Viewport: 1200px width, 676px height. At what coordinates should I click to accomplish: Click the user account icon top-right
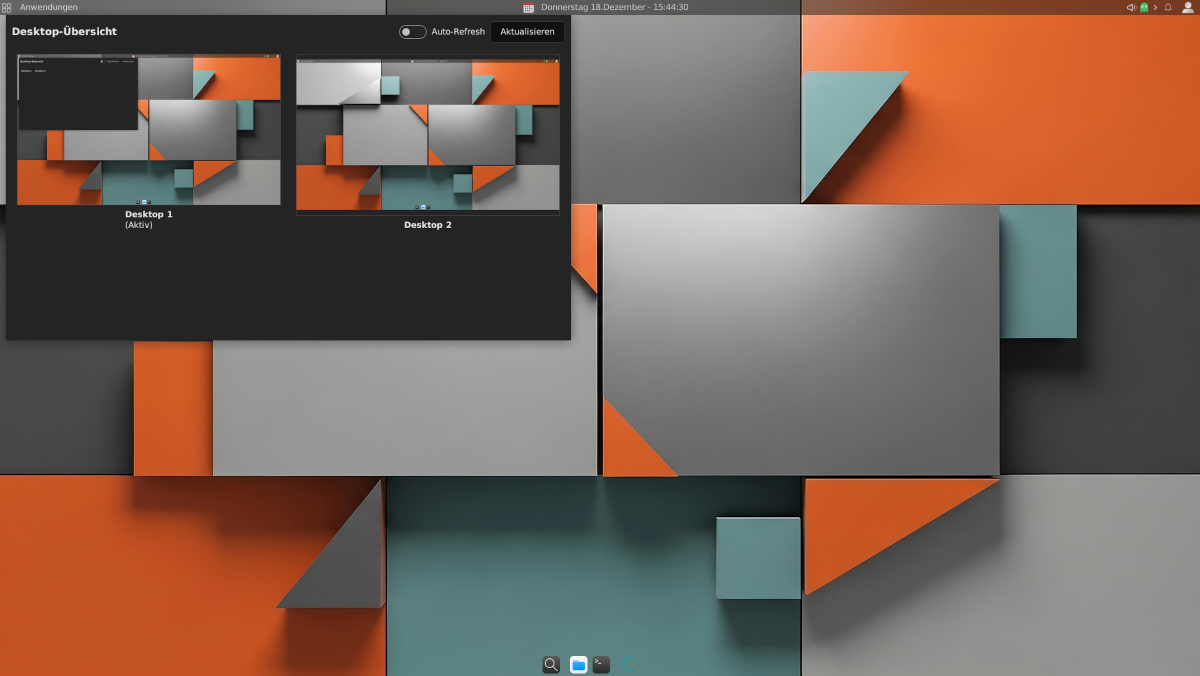coord(1187,7)
